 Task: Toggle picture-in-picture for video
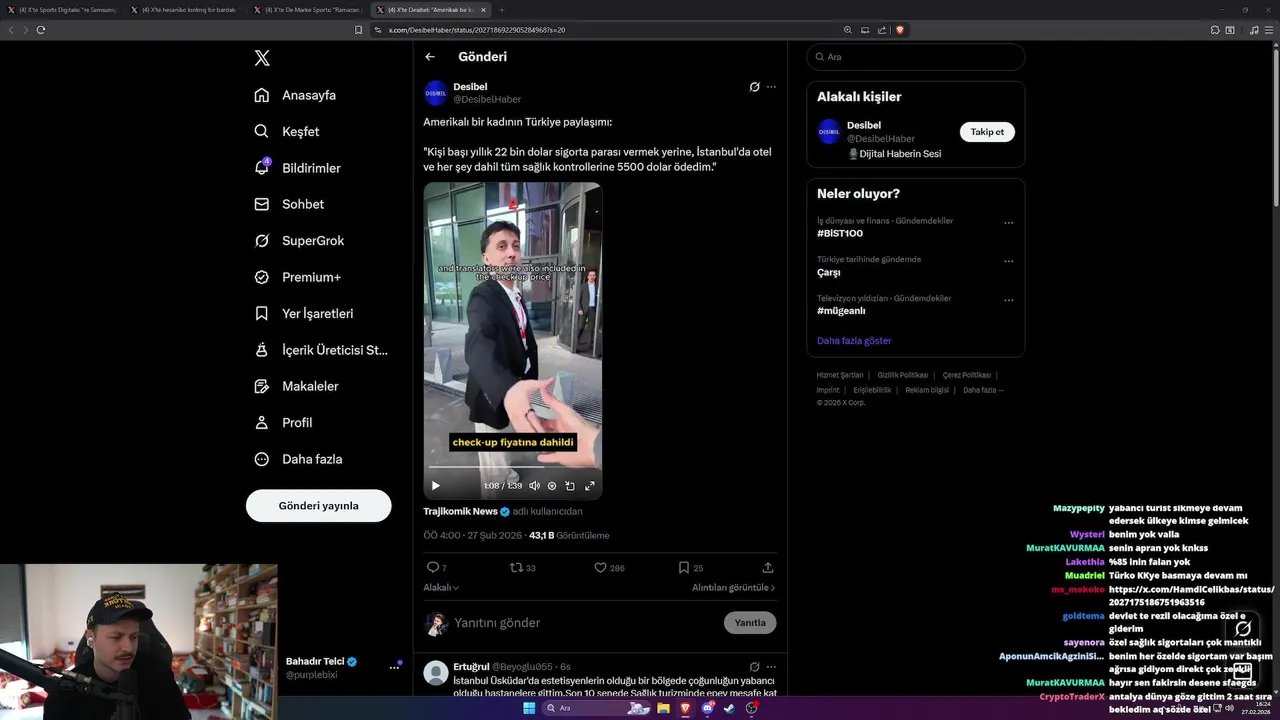pyautogui.click(x=570, y=485)
